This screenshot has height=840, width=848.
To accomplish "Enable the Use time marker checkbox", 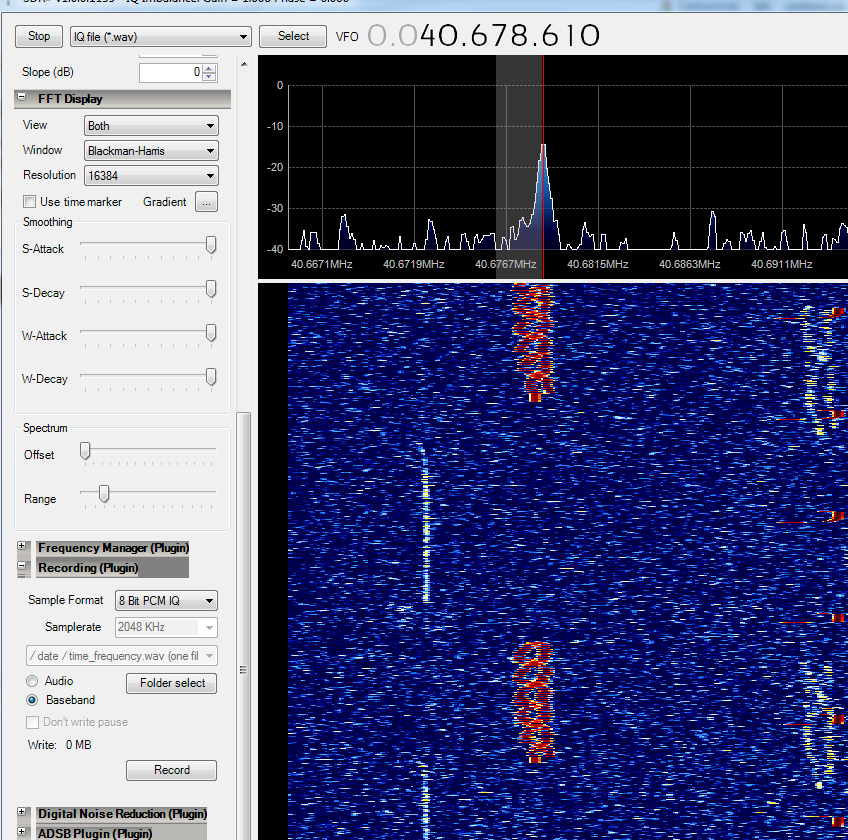I will click(x=29, y=202).
